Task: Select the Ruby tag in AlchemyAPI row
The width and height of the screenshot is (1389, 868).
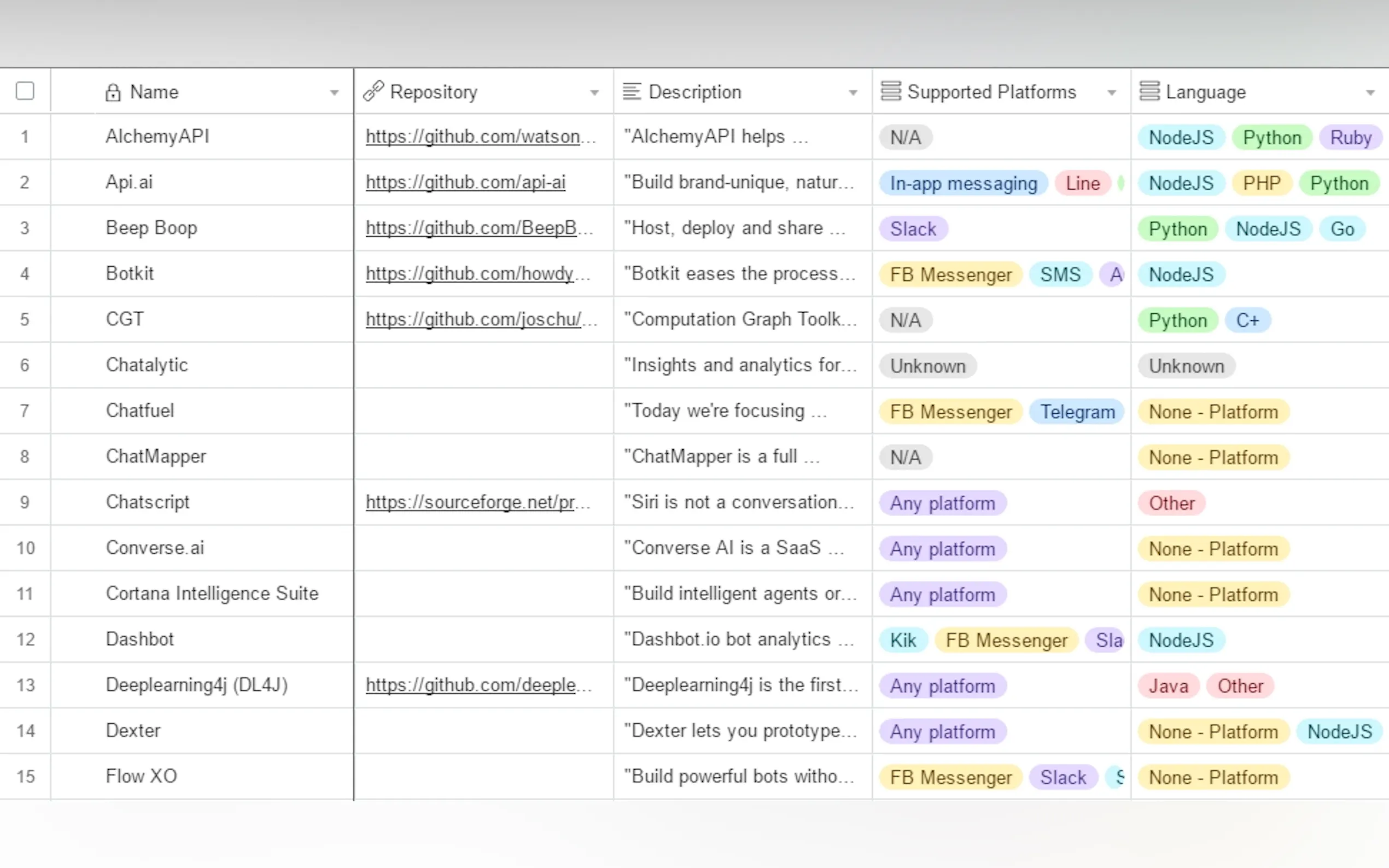Action: 1350,138
